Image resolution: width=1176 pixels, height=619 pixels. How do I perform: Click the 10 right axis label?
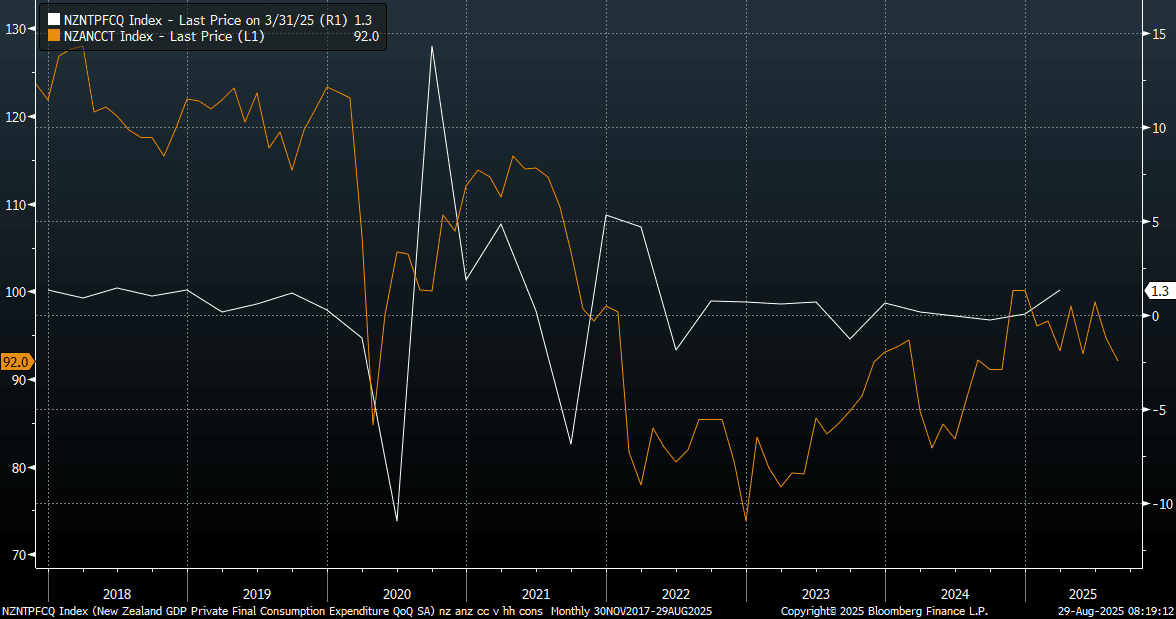click(x=1159, y=128)
